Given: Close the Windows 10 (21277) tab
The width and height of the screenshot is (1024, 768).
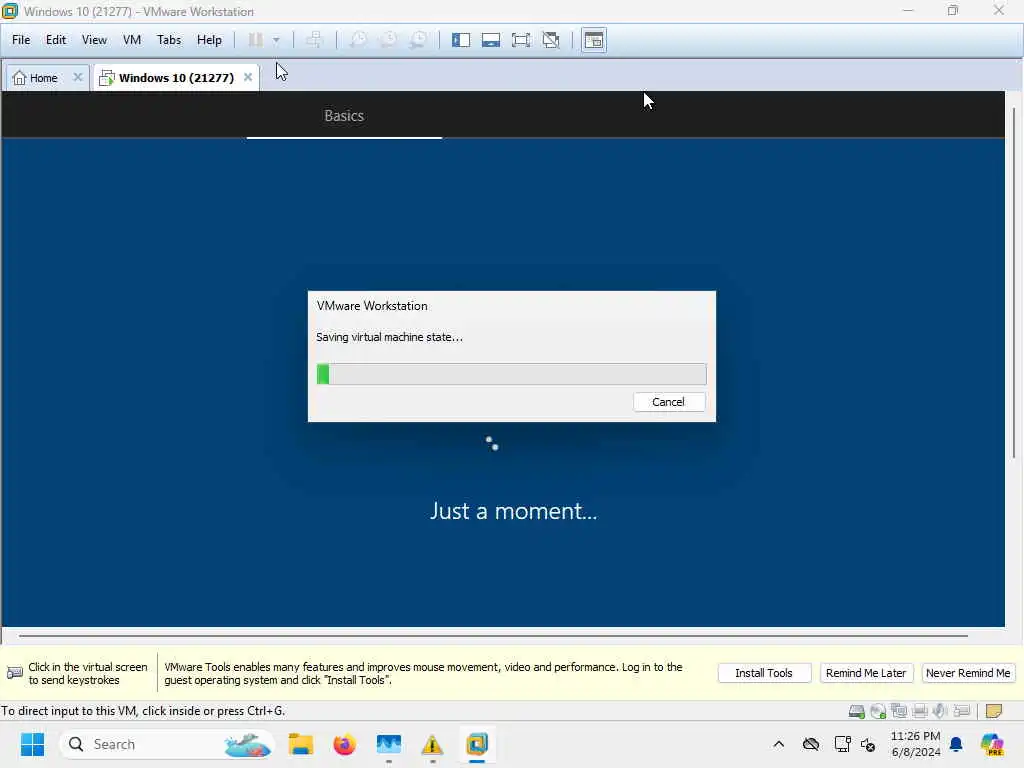Looking at the screenshot, I should point(248,77).
